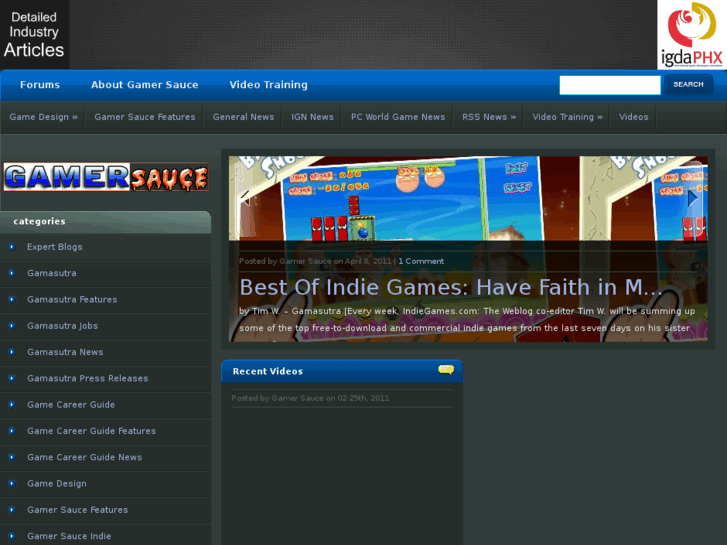Open the Forums menu item
Image resolution: width=727 pixels, height=545 pixels.
tap(40, 84)
